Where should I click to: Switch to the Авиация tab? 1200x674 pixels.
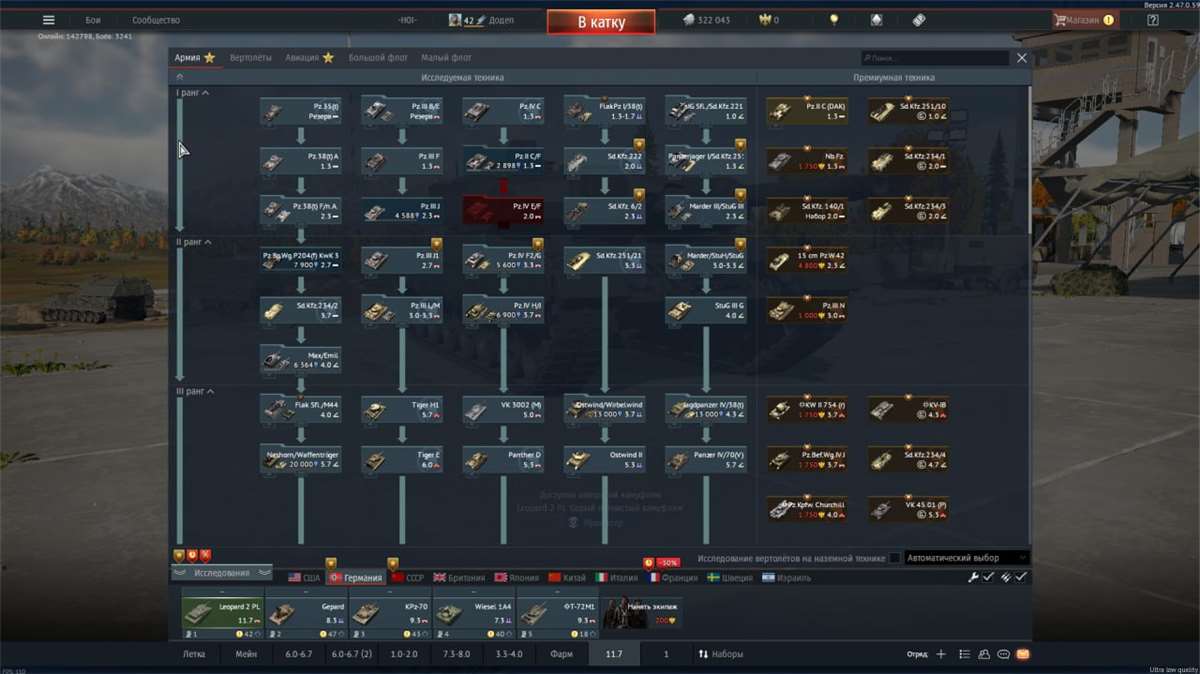coord(309,58)
